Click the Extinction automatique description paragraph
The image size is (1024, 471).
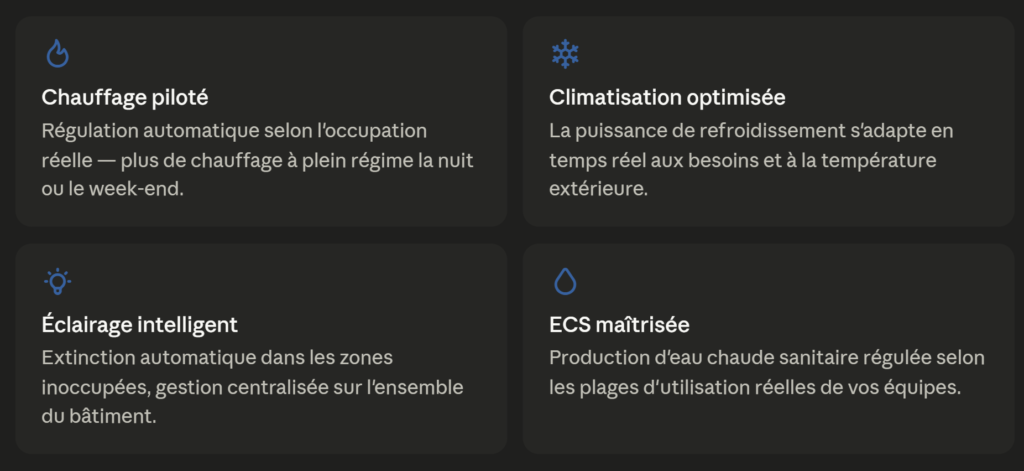[x=252, y=387]
